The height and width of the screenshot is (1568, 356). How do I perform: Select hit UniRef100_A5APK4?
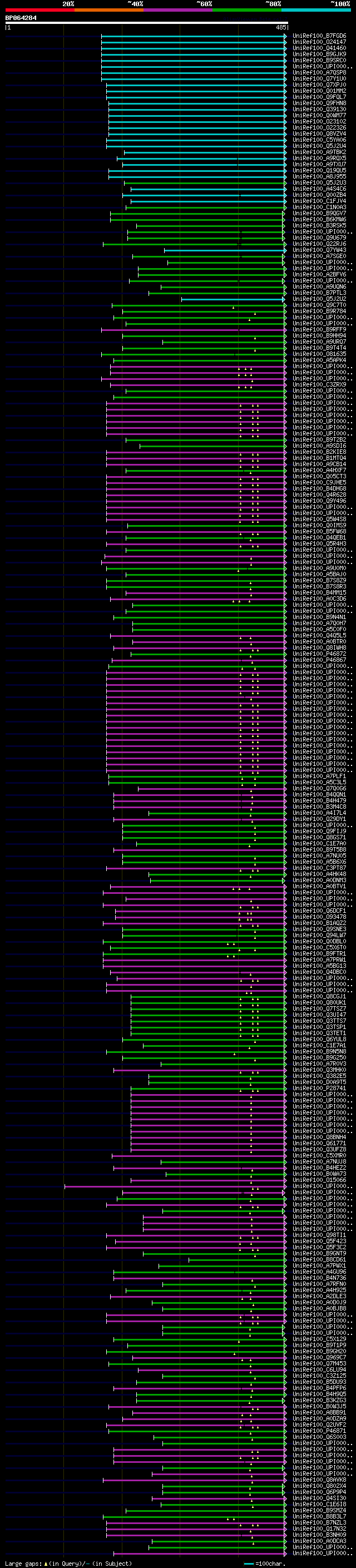coord(319,360)
